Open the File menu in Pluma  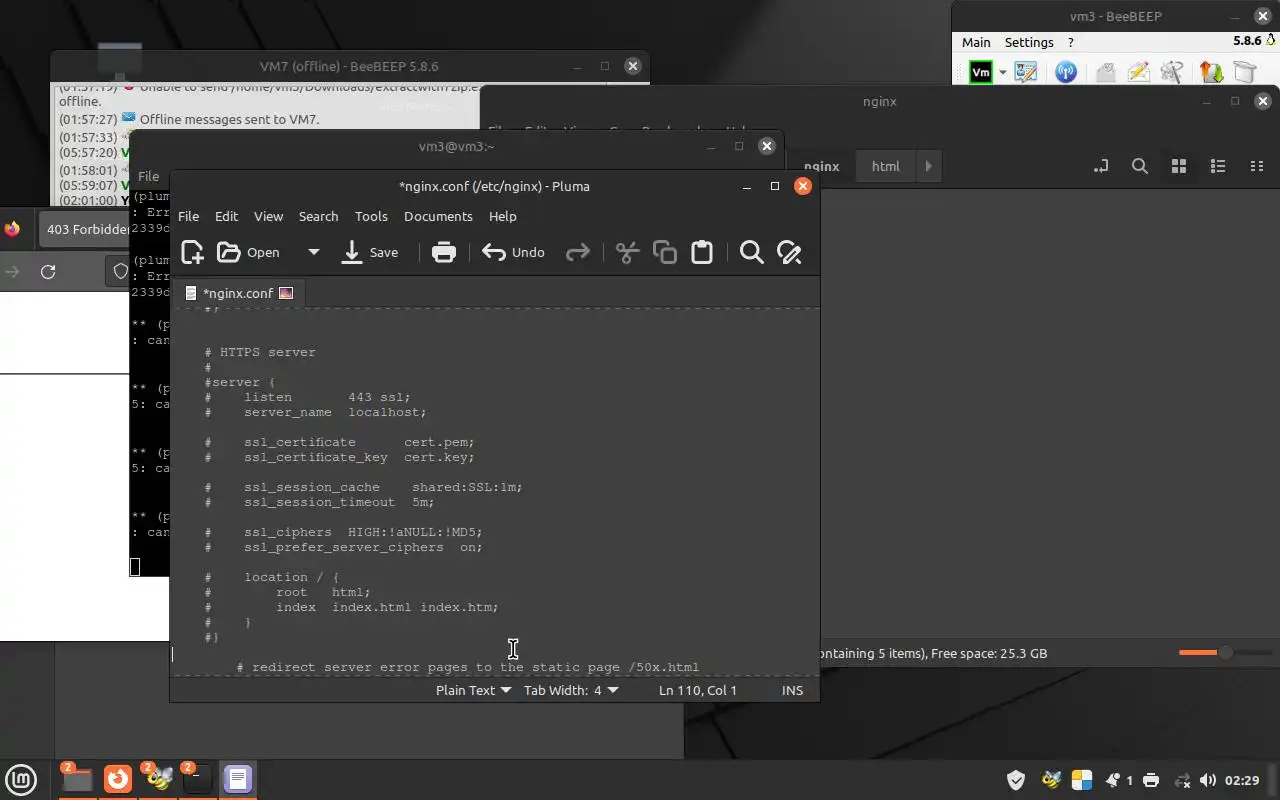tap(188, 216)
